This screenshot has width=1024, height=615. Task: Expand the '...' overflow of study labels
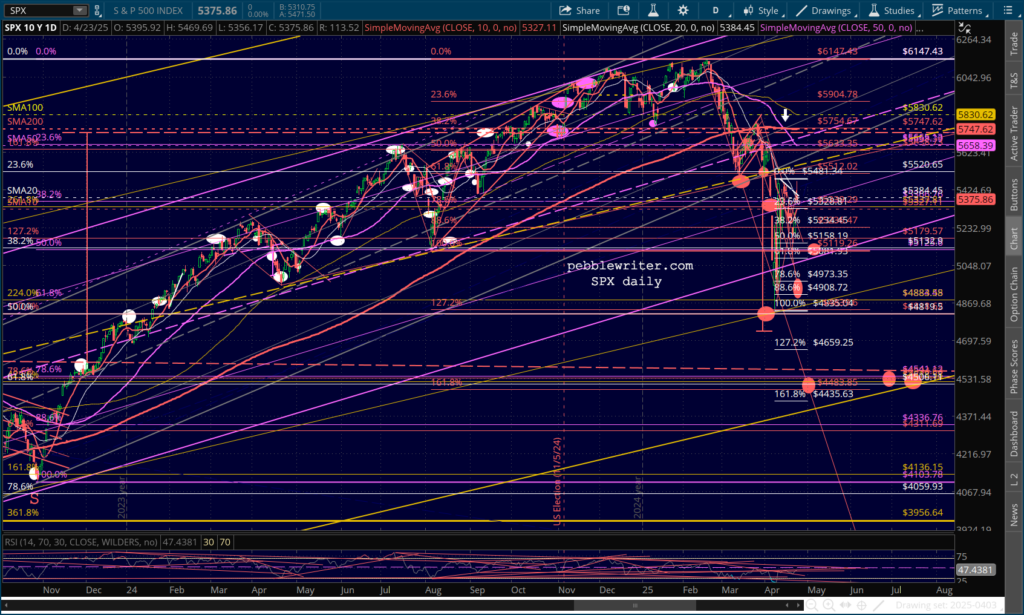pos(920,28)
